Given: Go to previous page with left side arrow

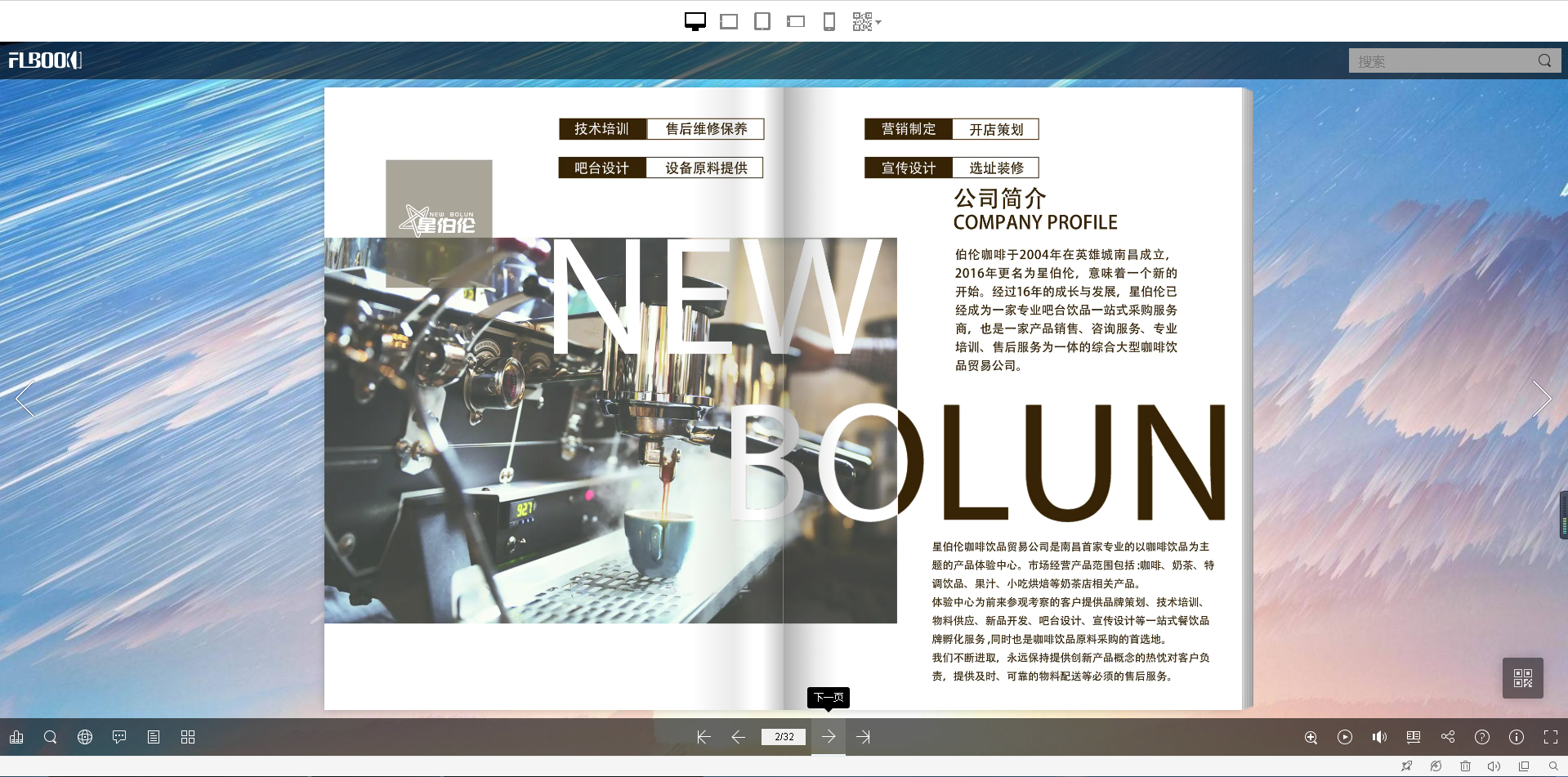Looking at the screenshot, I should click(25, 399).
